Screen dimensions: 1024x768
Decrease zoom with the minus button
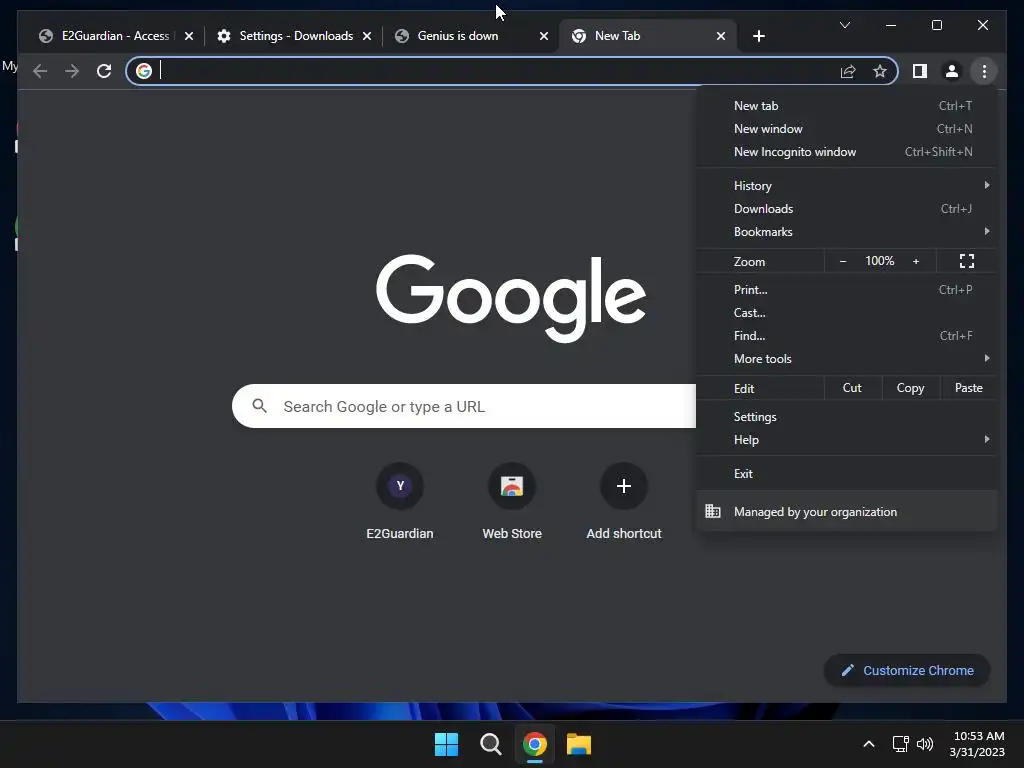[842, 261]
